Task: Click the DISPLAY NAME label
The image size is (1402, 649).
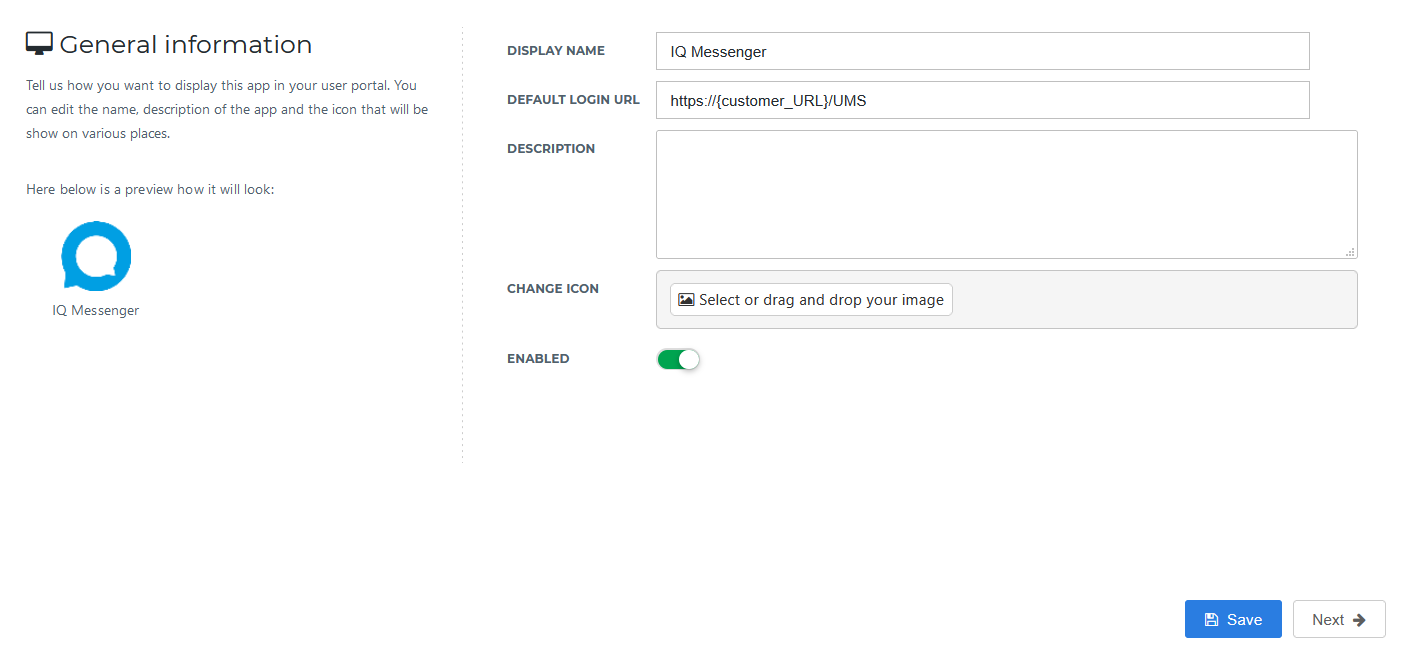Action: point(556,51)
